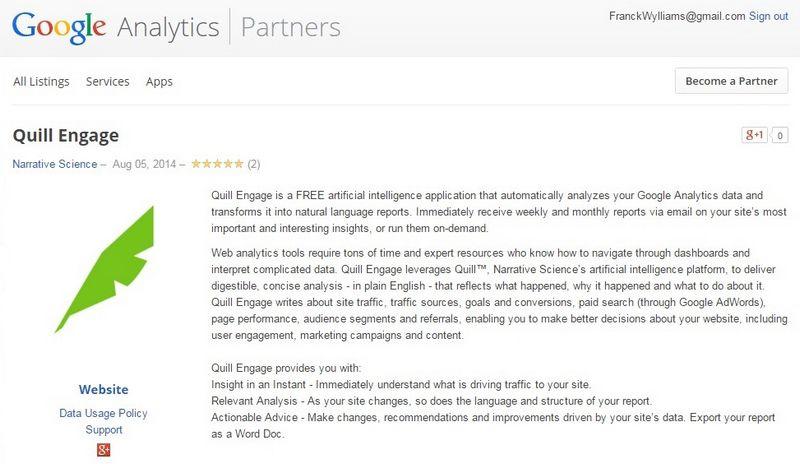Sign out of the account
The width and height of the screenshot is (800, 464).
point(768,17)
